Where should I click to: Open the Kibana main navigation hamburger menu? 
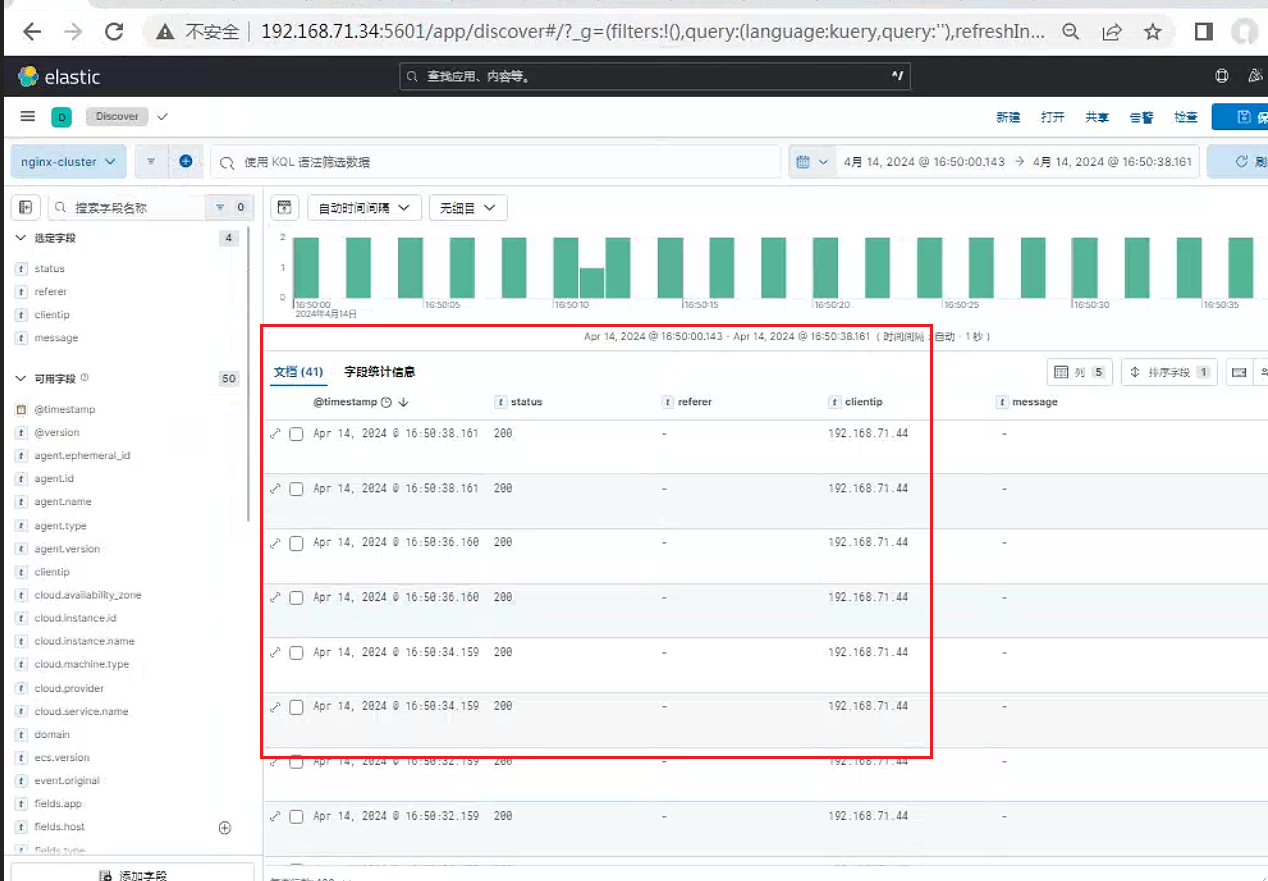[27, 117]
